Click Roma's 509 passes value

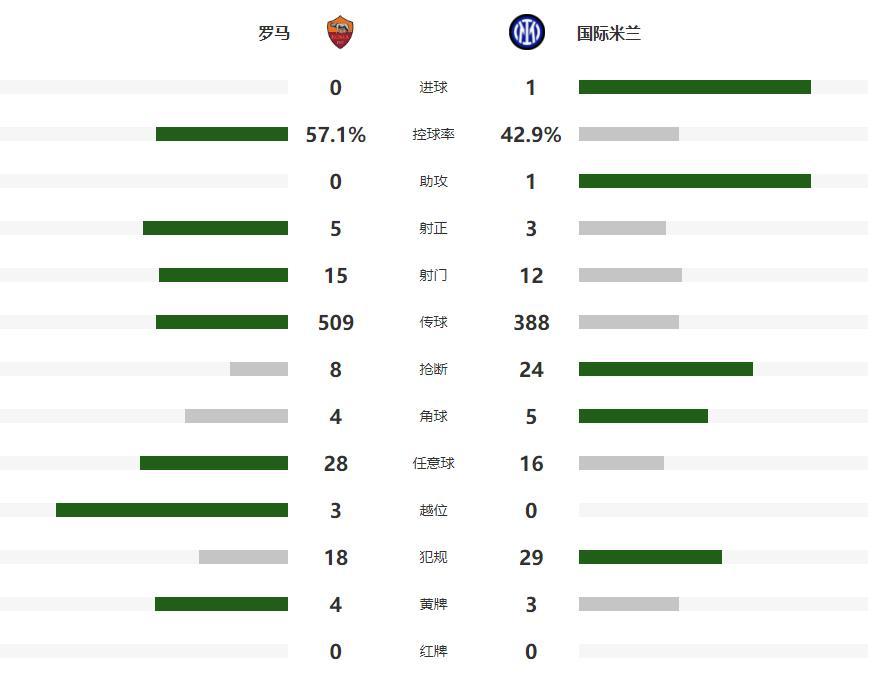click(336, 323)
